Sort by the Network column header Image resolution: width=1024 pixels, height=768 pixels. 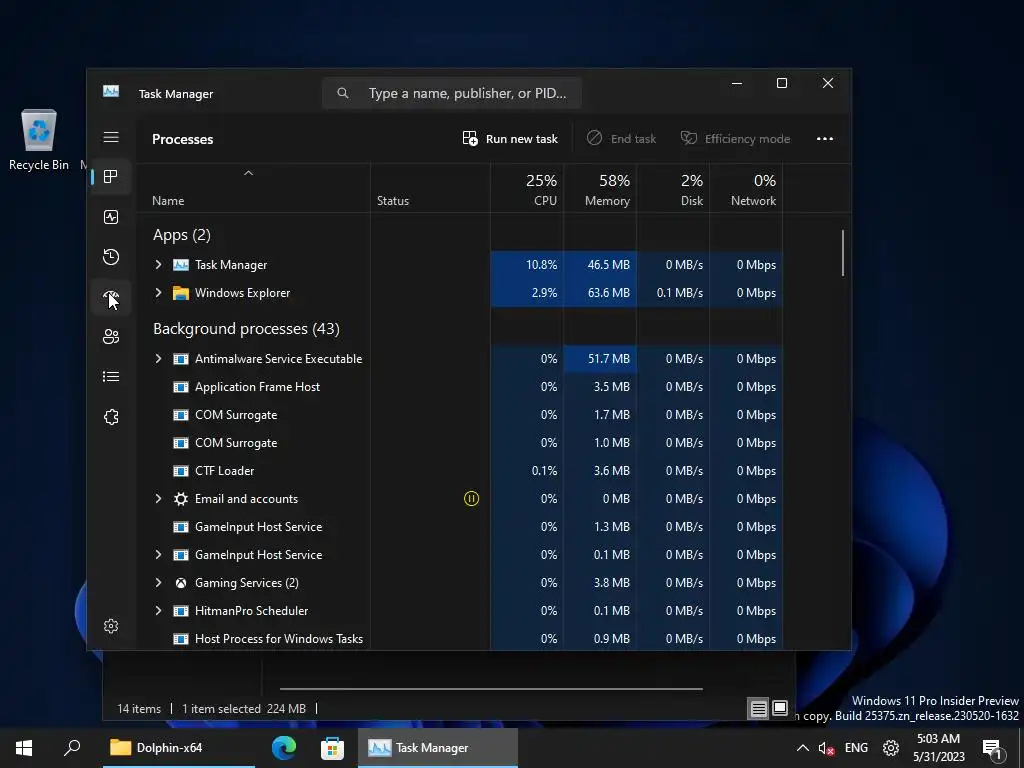[x=746, y=189]
